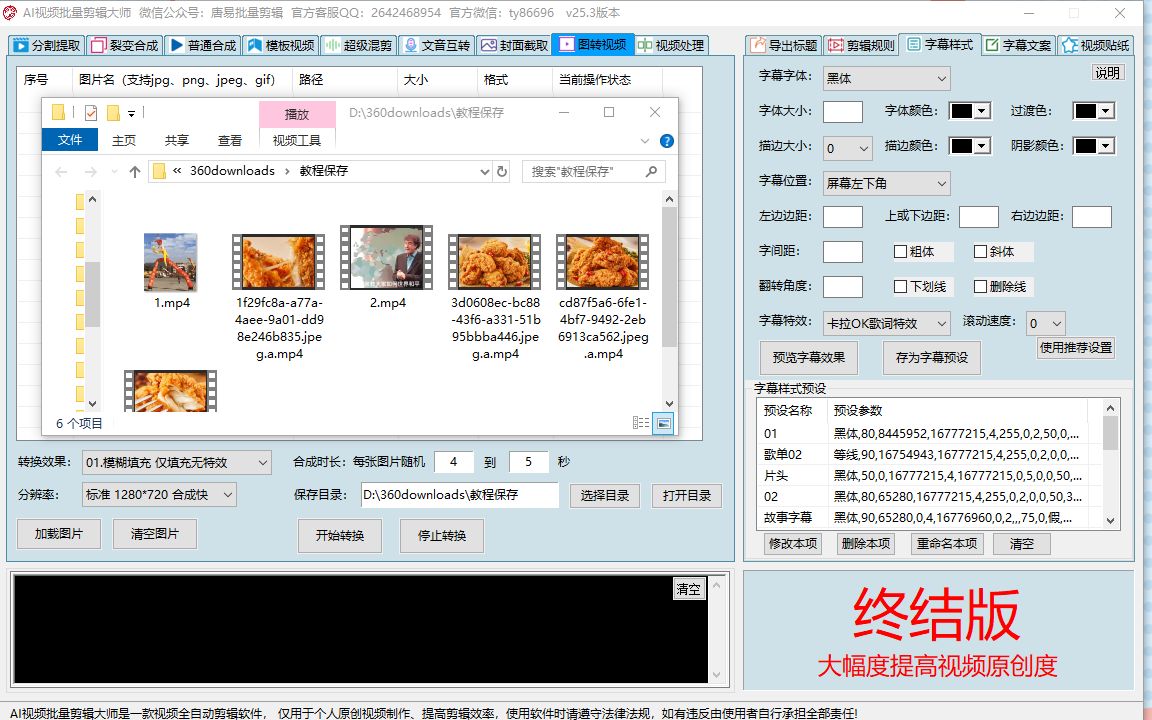The image size is (1152, 720).
Task: Click the 开始转换 button
Action: 341,536
